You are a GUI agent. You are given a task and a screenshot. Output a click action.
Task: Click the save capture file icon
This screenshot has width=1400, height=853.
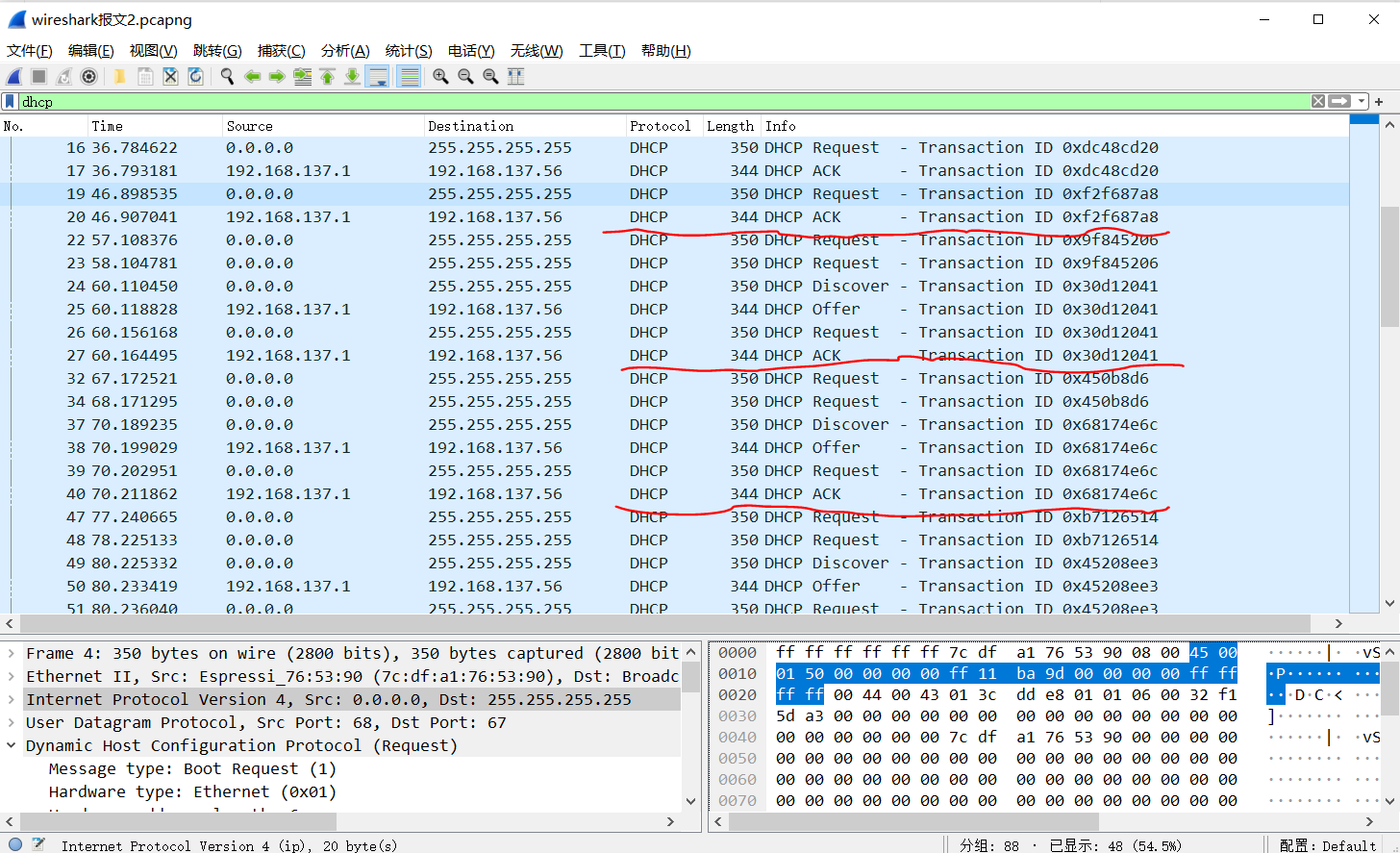coord(145,77)
